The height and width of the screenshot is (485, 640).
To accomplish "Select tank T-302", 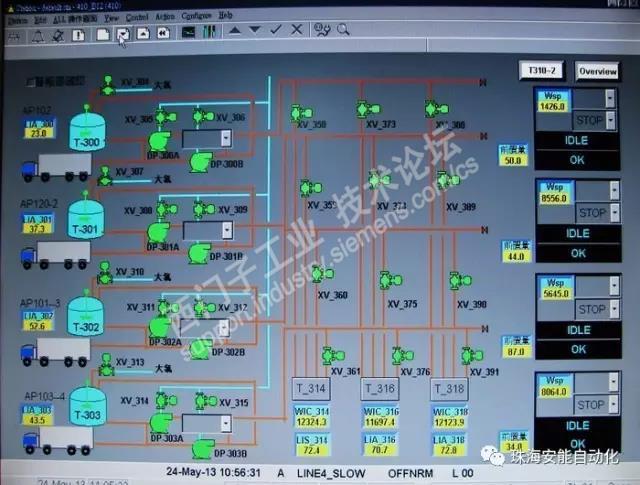I will pyautogui.click(x=86, y=314).
